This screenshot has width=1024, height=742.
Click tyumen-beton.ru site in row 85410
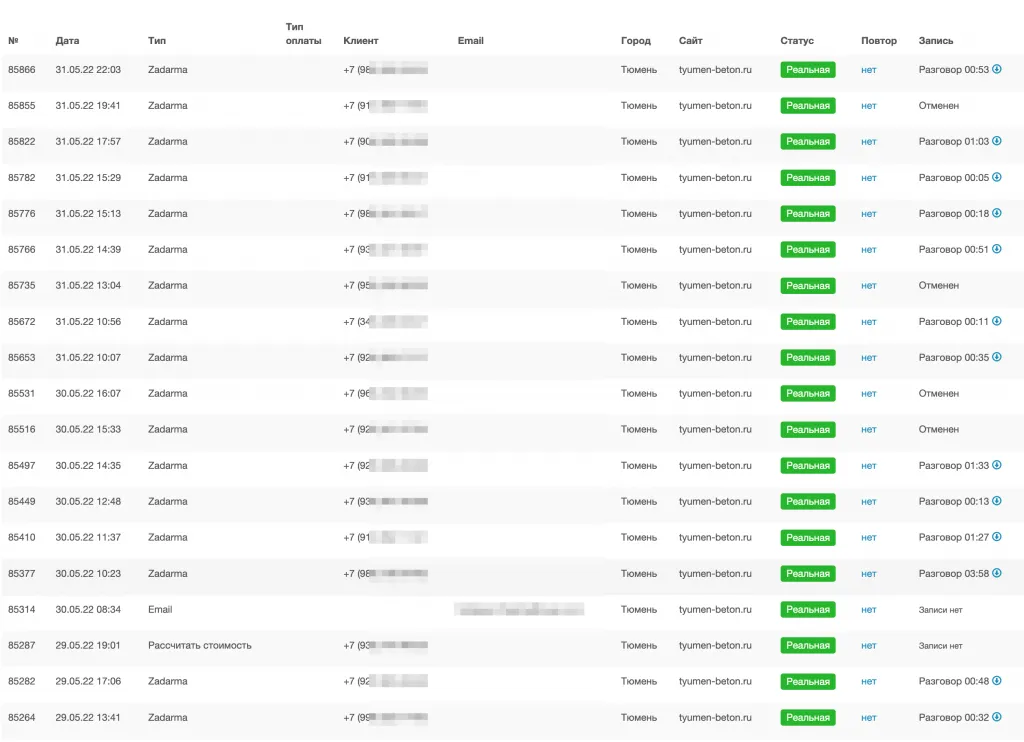(714, 538)
